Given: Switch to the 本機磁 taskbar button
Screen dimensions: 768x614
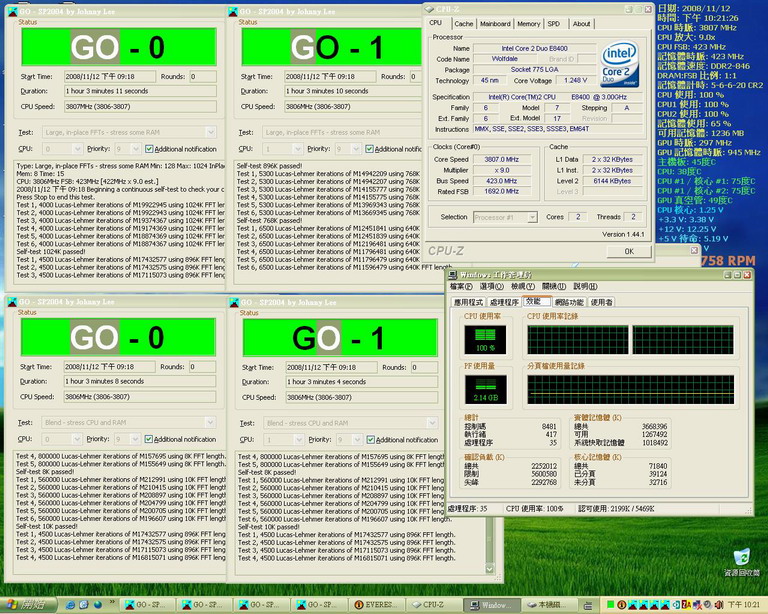Looking at the screenshot, I should (x=548, y=605).
